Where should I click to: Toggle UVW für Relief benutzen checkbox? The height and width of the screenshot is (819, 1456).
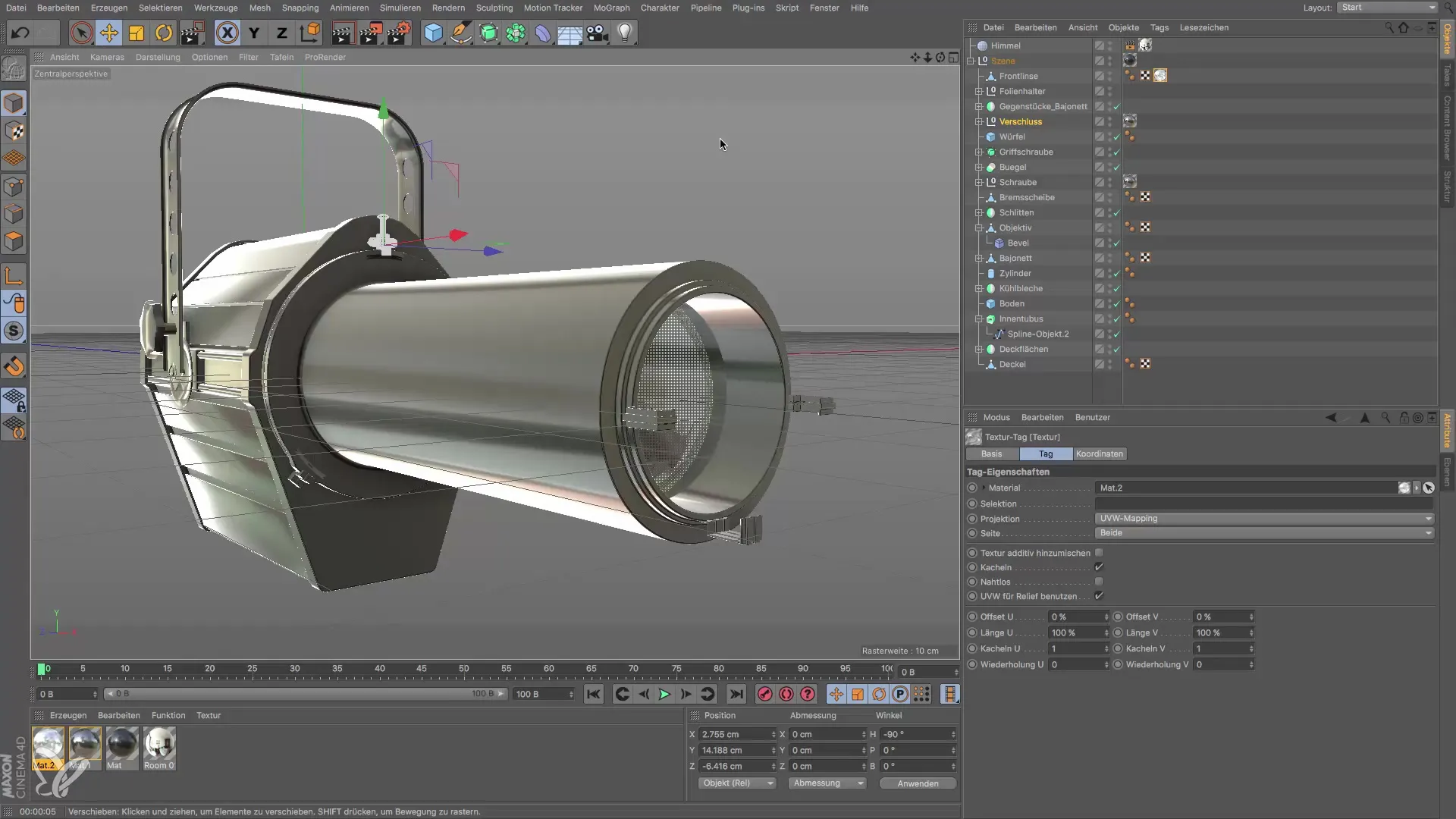coord(1099,596)
